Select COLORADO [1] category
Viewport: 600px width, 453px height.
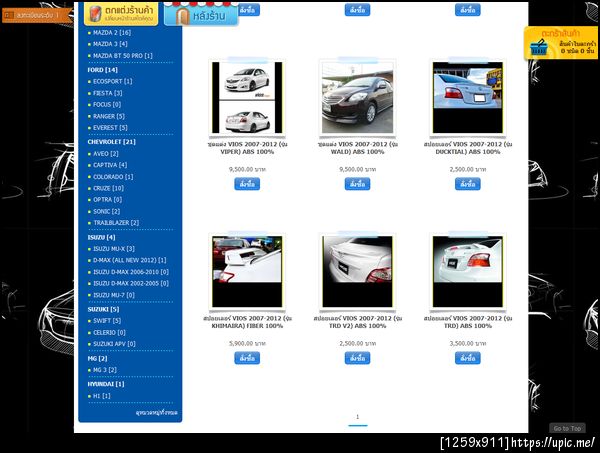pos(113,177)
